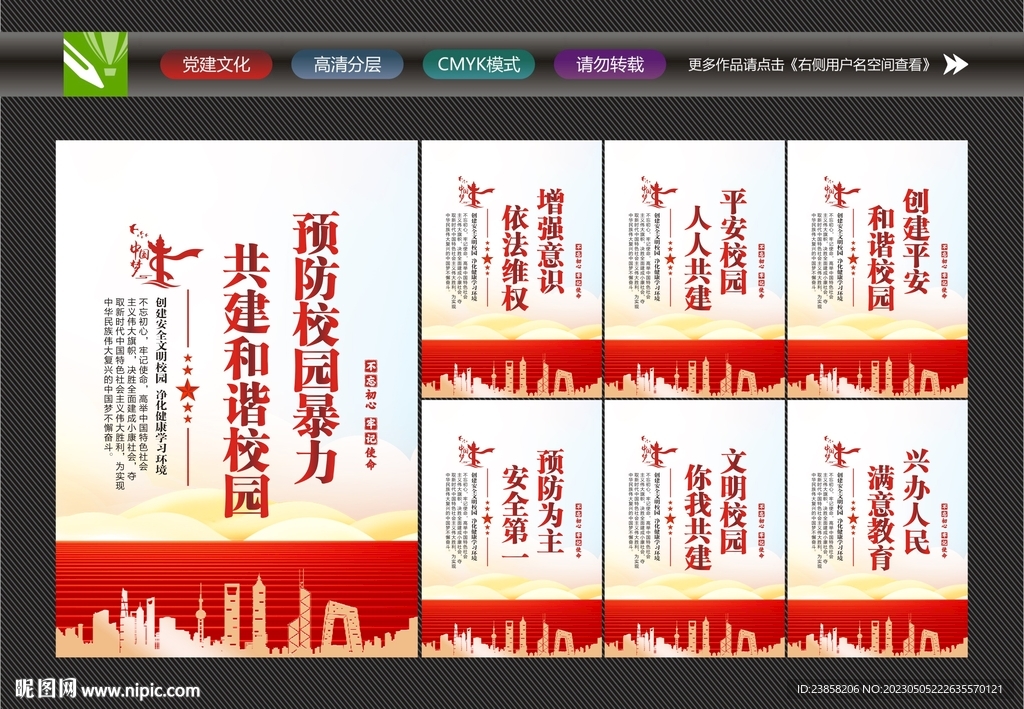Click the green CMYK模式 pill button
The height and width of the screenshot is (709, 1024).
pos(479,65)
